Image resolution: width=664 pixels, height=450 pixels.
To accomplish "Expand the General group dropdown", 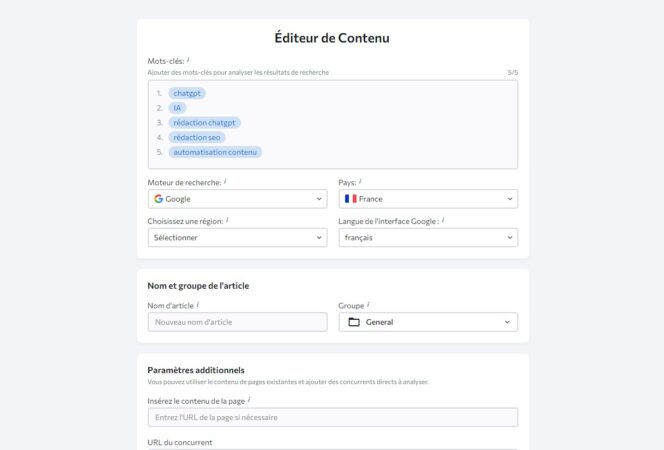I will [x=428, y=322].
